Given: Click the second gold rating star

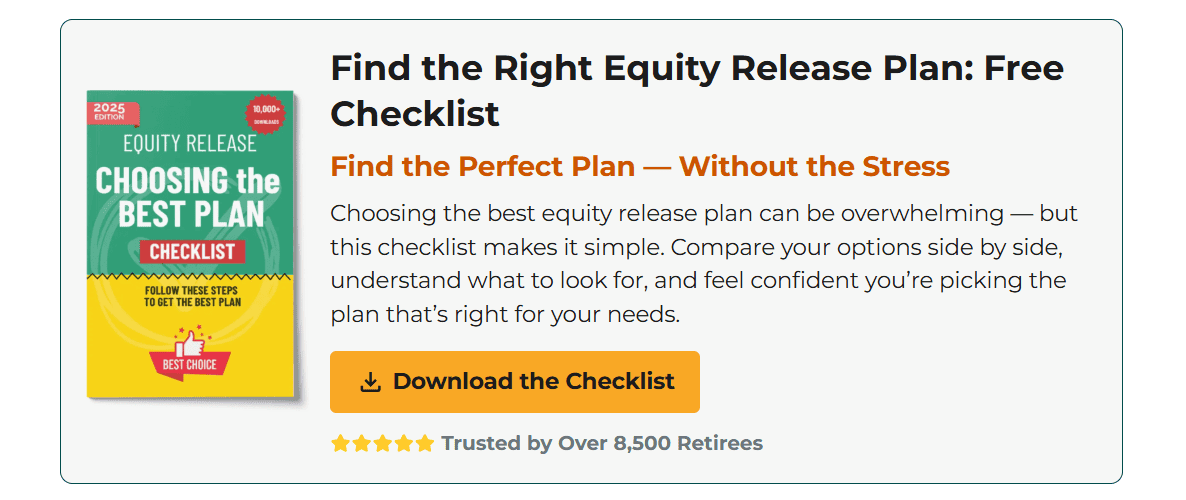Looking at the screenshot, I should (362, 443).
